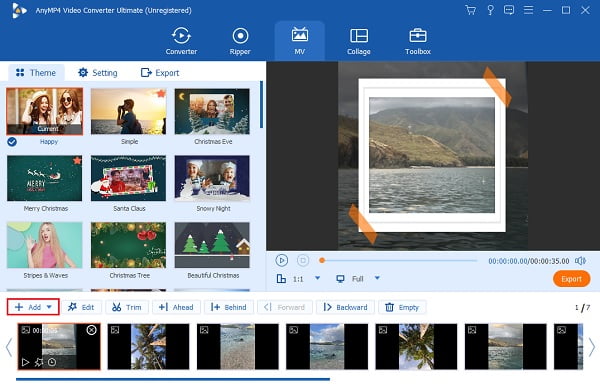Choose the Merry Christmas theme
This screenshot has height=389, width=600.
pyautogui.click(x=44, y=178)
